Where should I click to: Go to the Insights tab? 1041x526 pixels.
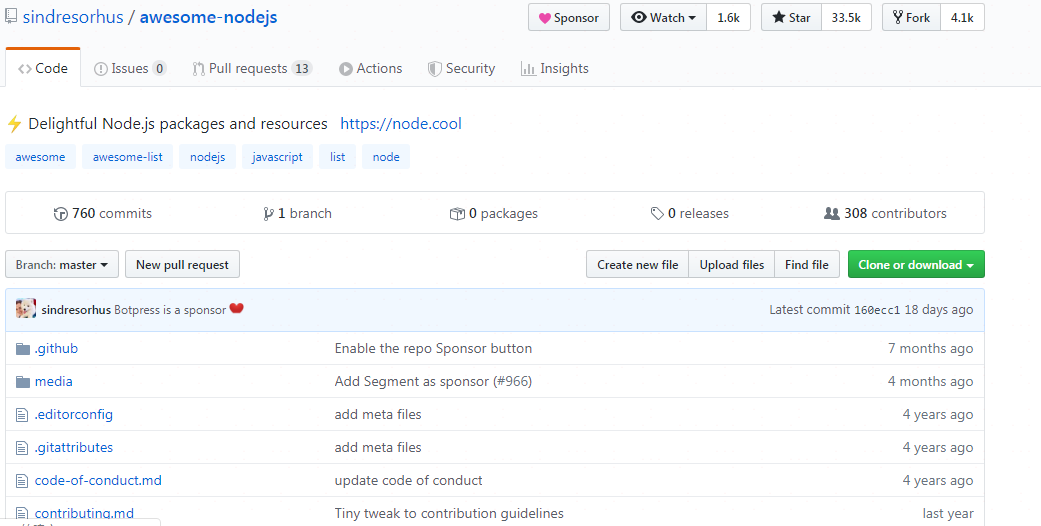tap(554, 69)
